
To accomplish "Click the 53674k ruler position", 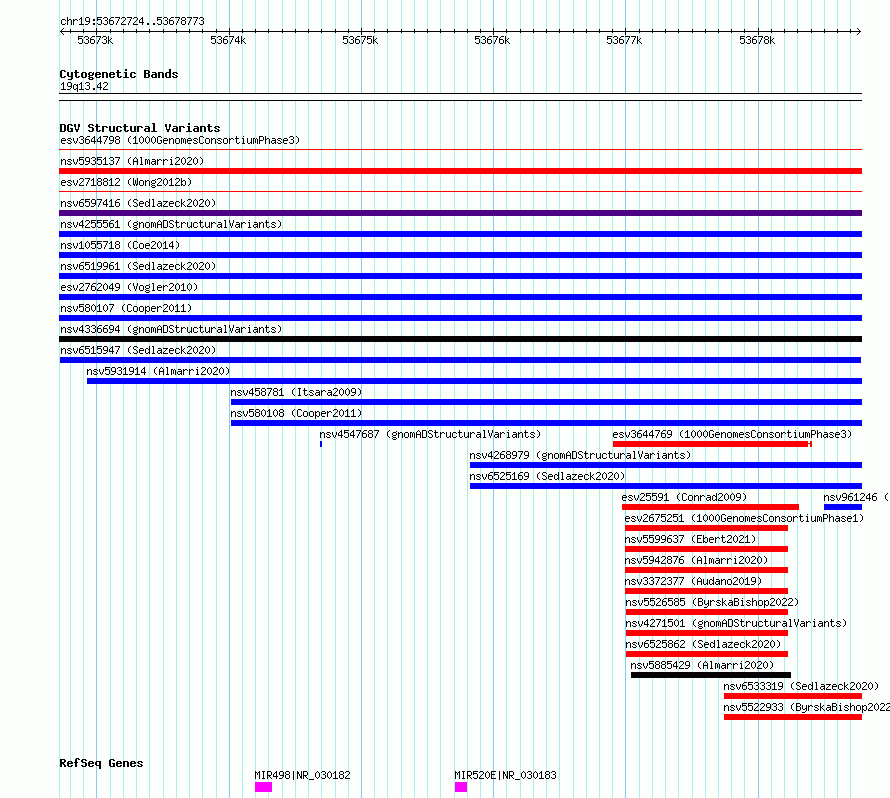I will click(x=228, y=40).
